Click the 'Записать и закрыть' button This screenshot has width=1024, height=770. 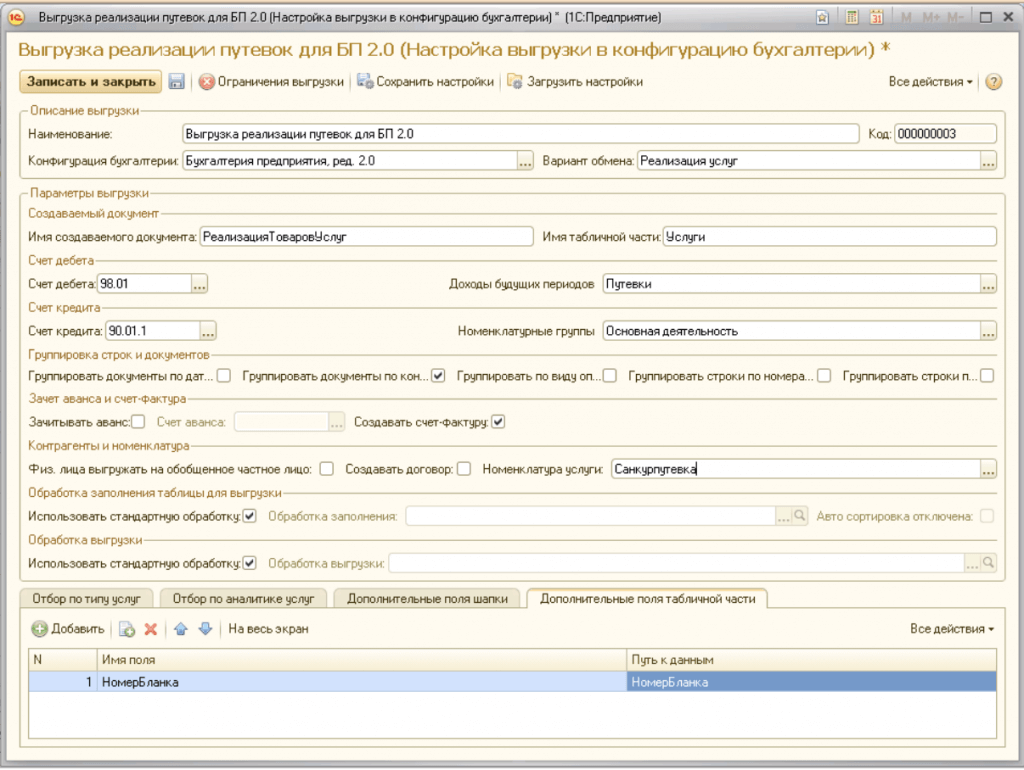click(89, 82)
